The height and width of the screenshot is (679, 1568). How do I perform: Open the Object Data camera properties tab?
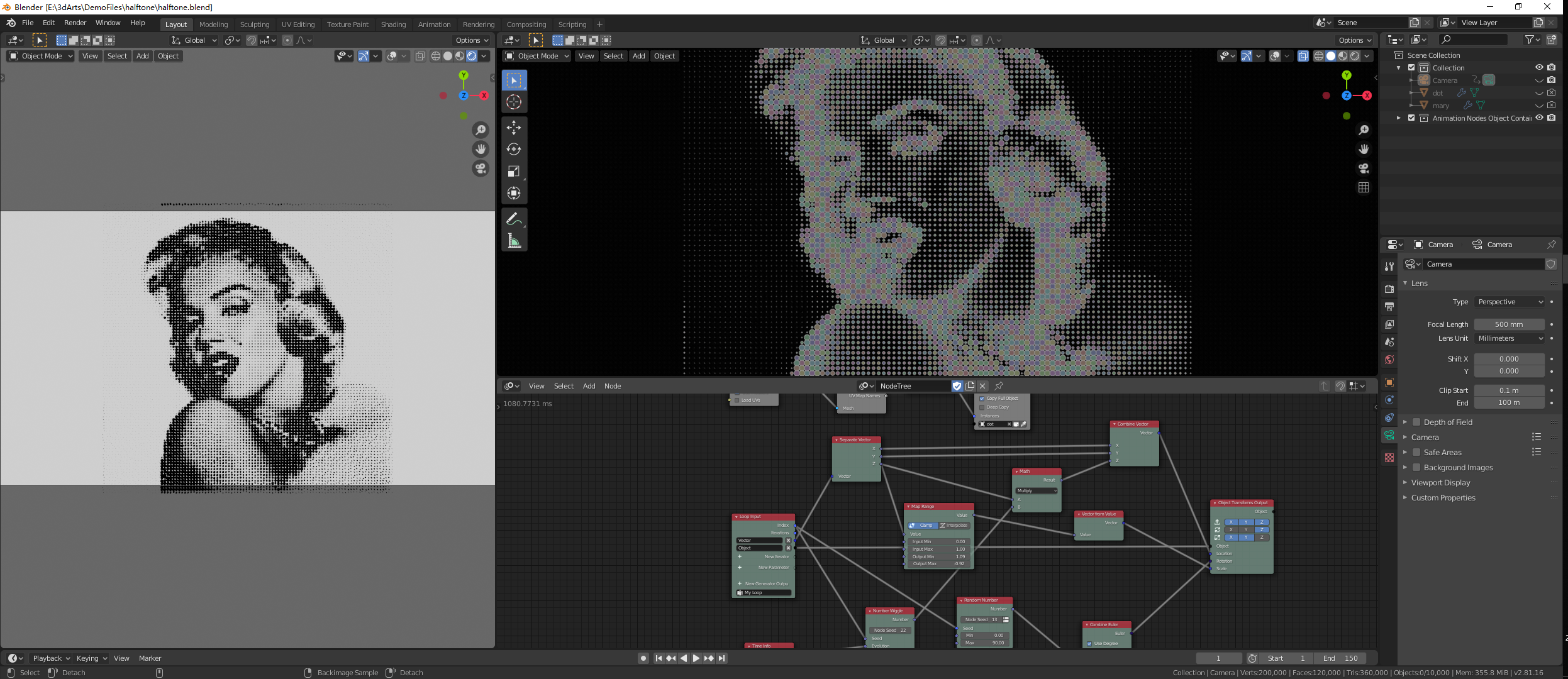point(1389,435)
